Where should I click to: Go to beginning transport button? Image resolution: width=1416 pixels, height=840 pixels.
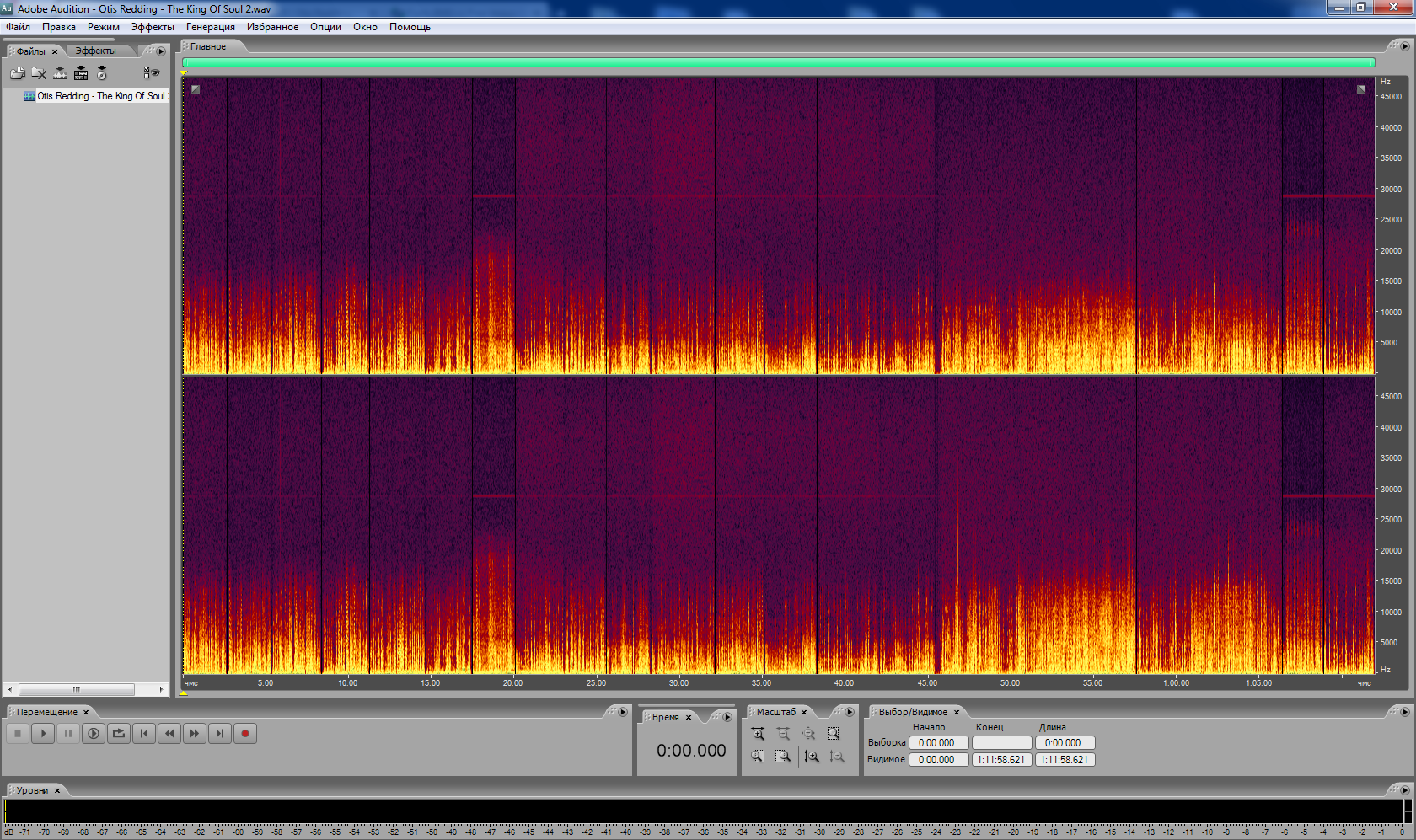coord(144,734)
